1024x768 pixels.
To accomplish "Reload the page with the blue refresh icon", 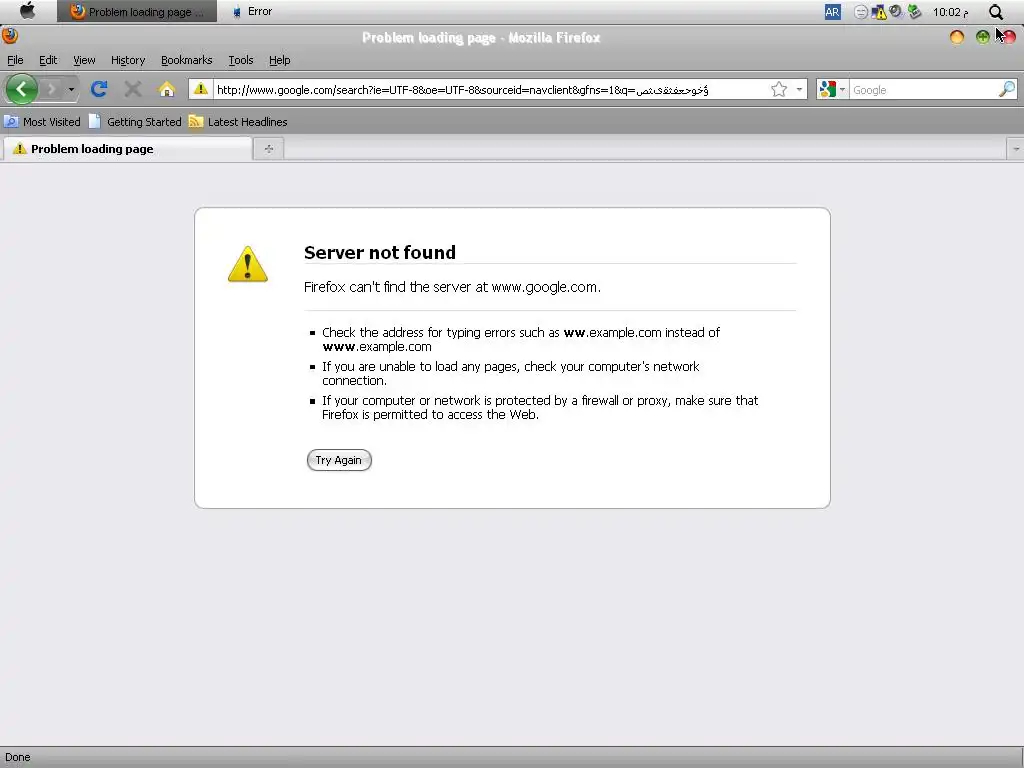I will coord(99,89).
